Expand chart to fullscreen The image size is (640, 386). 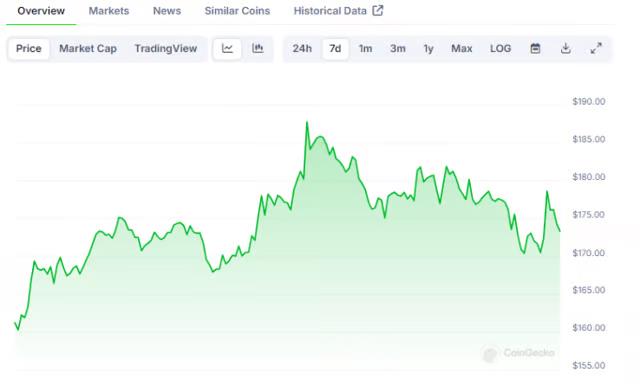596,49
